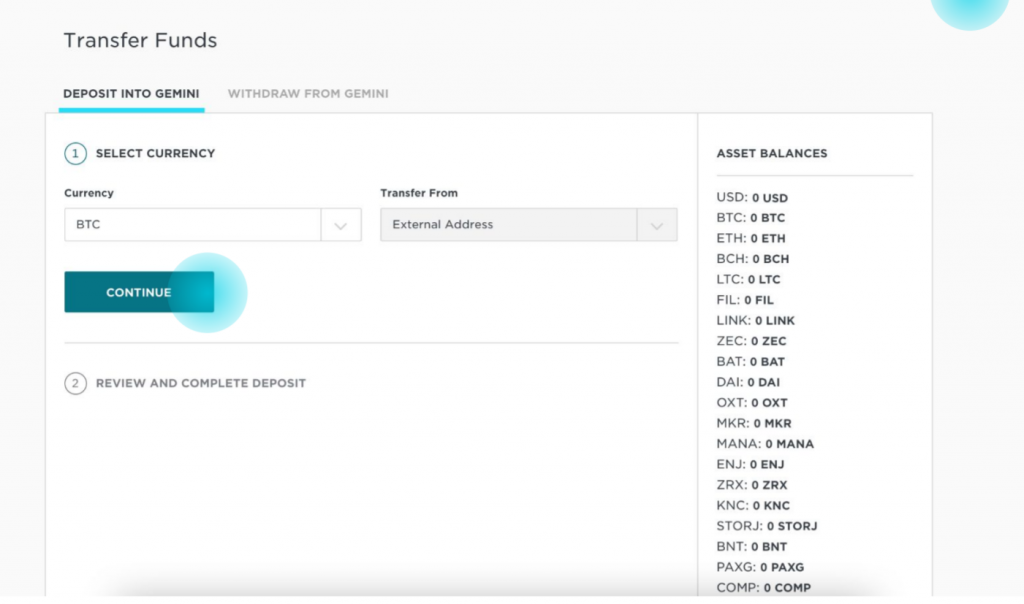Image resolution: width=1024 pixels, height=604 pixels.
Task: Click the BTC: 0 BTC balance row
Action: 751,217
